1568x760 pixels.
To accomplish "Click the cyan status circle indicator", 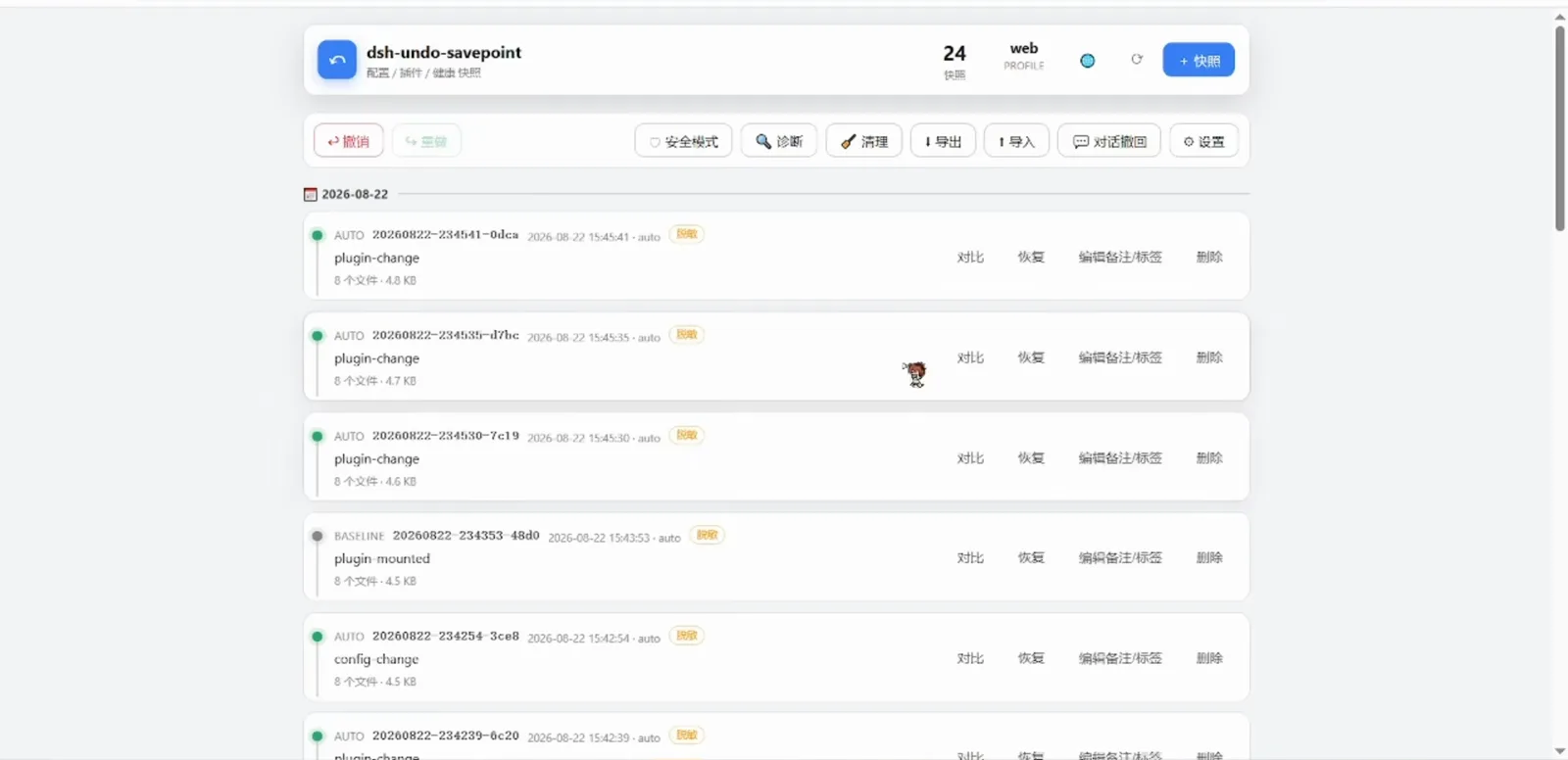I will (x=1087, y=61).
